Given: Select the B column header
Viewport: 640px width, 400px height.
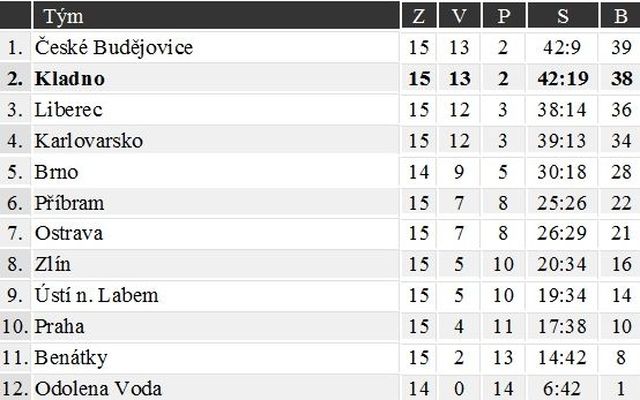Looking at the screenshot, I should tap(620, 16).
